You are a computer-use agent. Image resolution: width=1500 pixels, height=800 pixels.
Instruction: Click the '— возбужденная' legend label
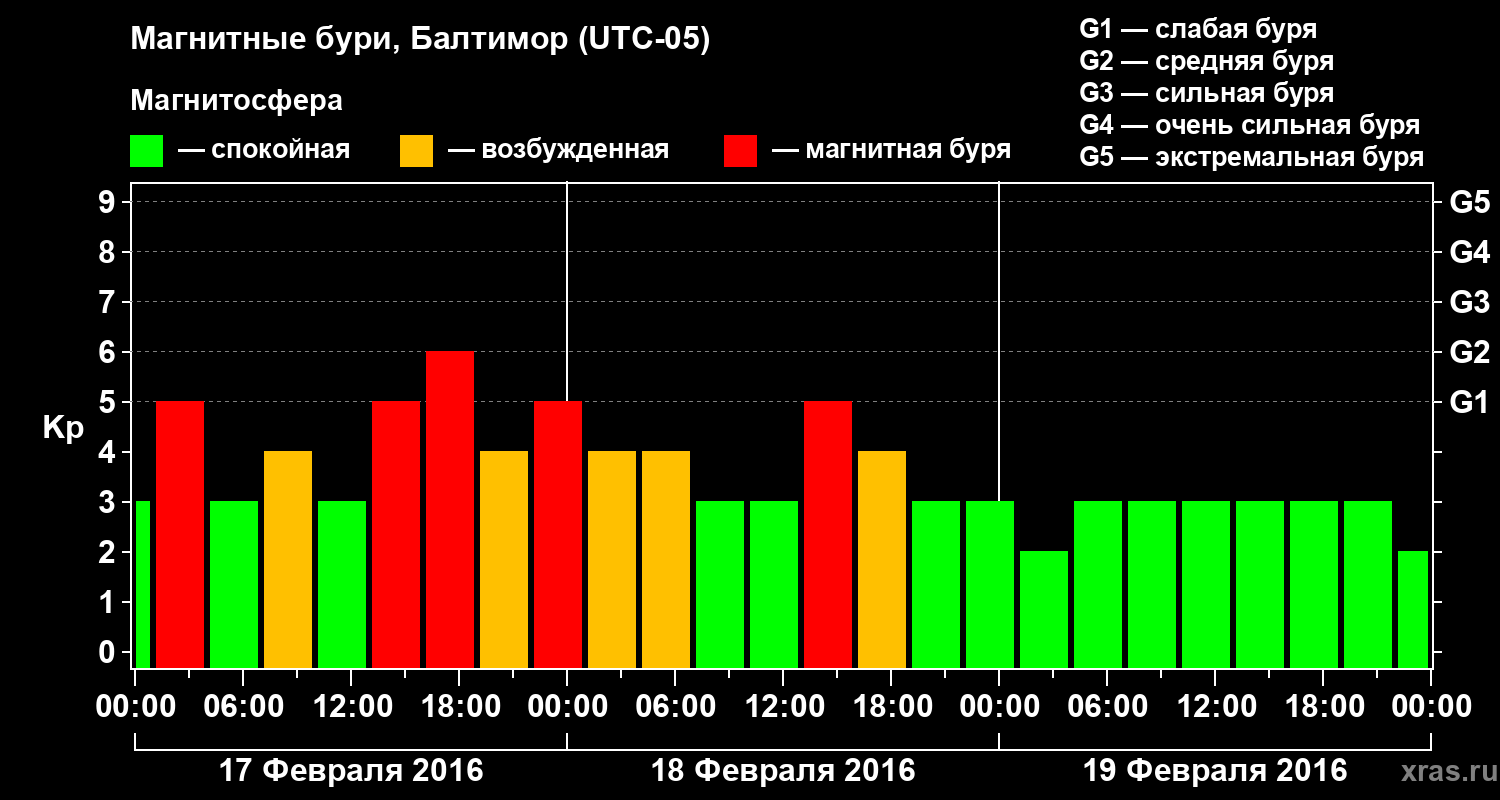click(558, 150)
